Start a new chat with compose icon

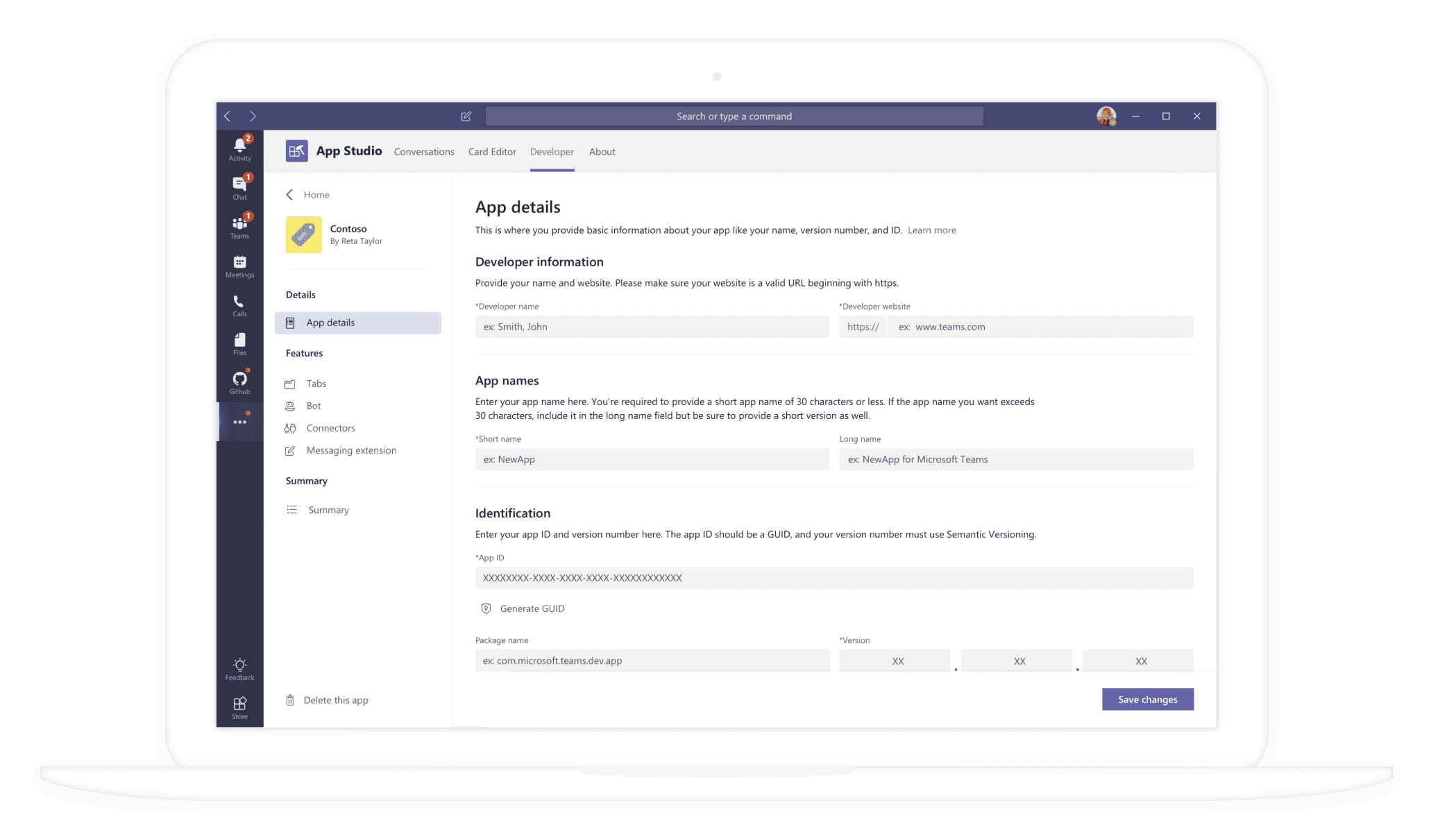coord(466,116)
